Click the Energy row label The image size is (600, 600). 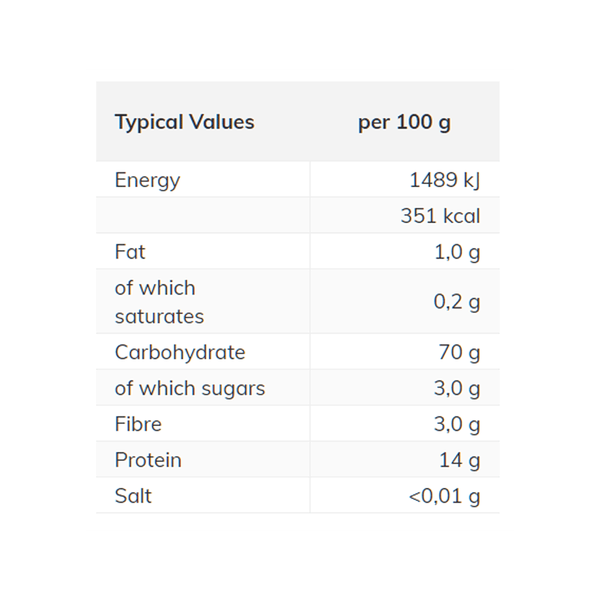click(147, 181)
